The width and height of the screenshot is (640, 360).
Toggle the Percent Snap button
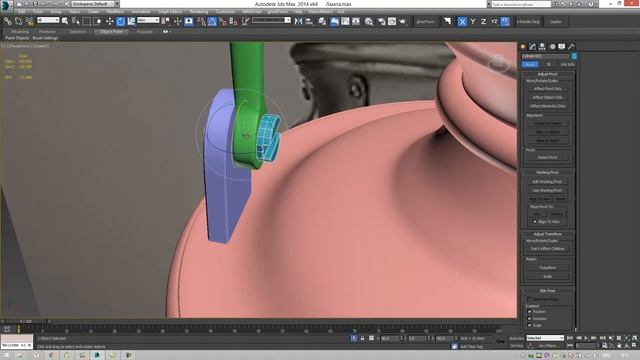click(222, 21)
